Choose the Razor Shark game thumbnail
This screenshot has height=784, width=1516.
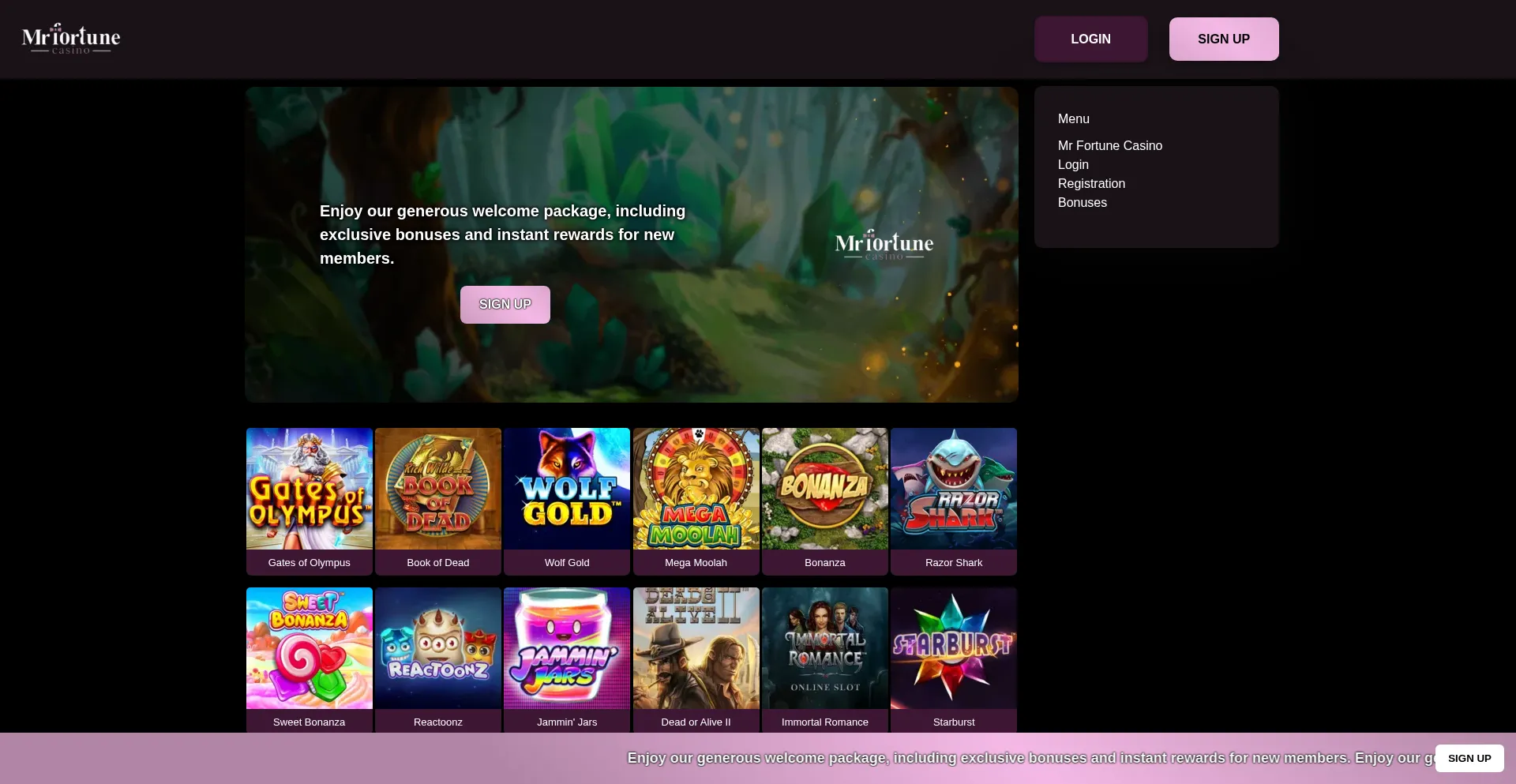click(953, 489)
